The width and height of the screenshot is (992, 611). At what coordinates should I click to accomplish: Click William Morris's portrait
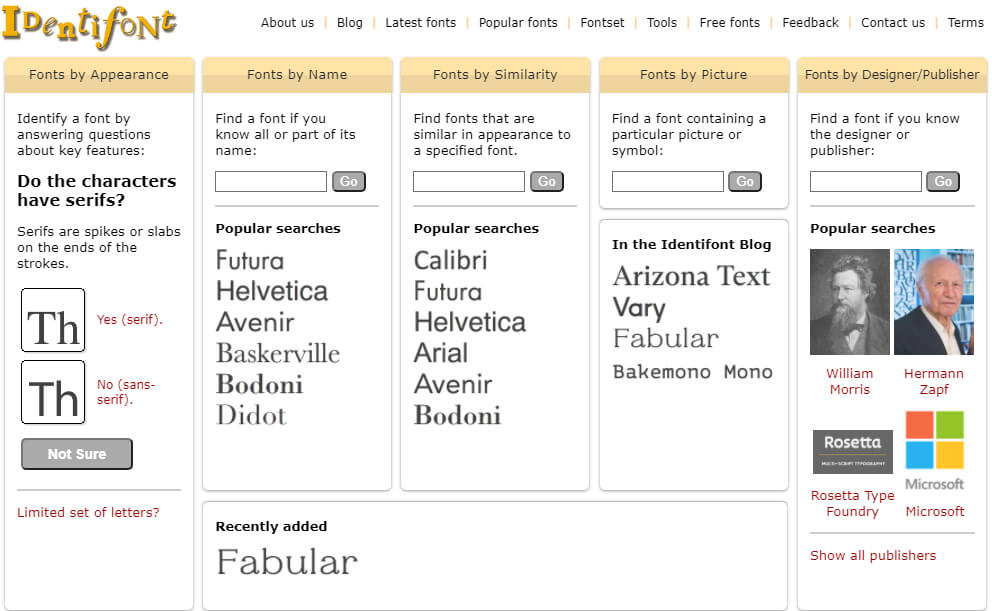coord(849,301)
